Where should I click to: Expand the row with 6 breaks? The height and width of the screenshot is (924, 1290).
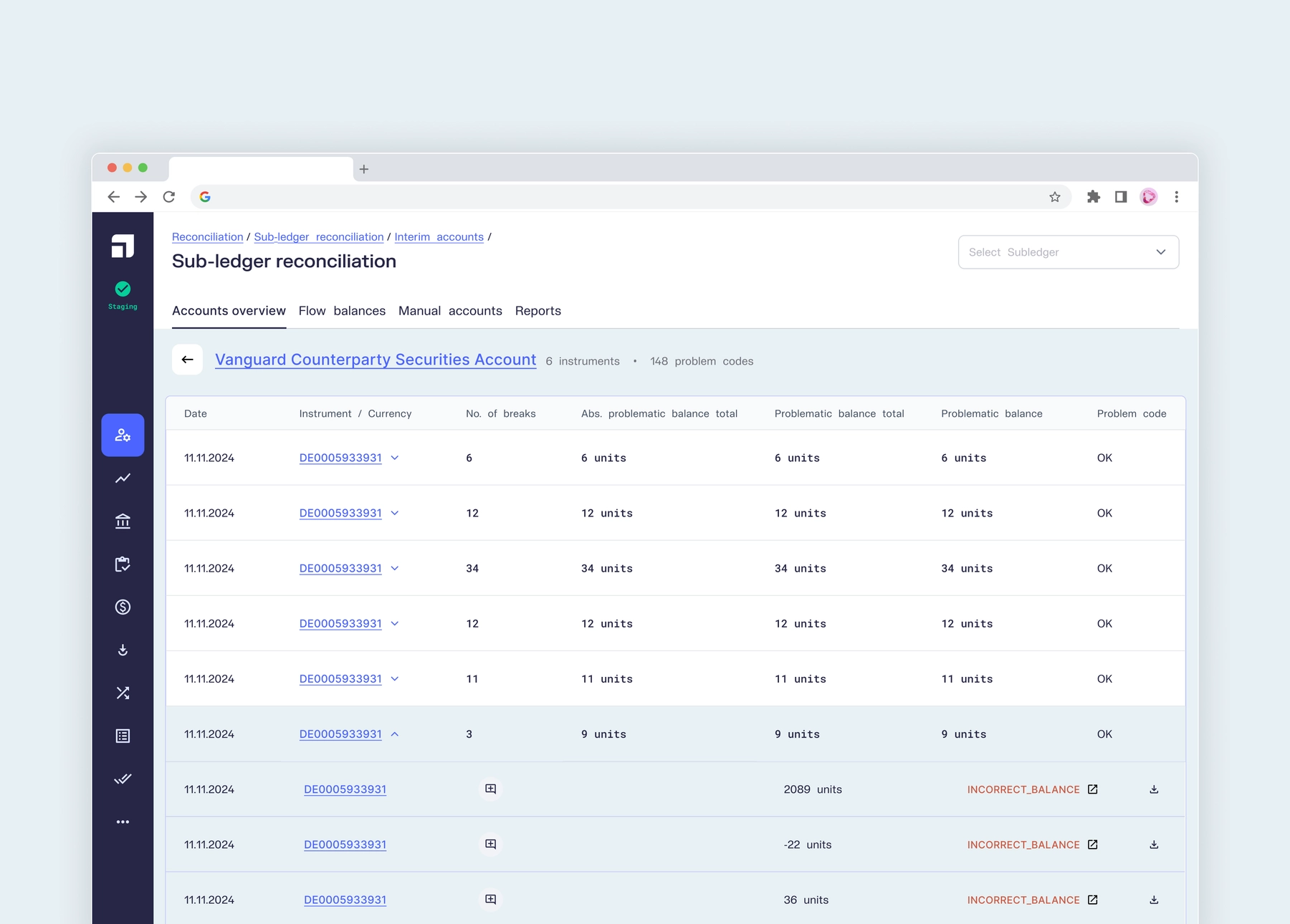pos(394,458)
